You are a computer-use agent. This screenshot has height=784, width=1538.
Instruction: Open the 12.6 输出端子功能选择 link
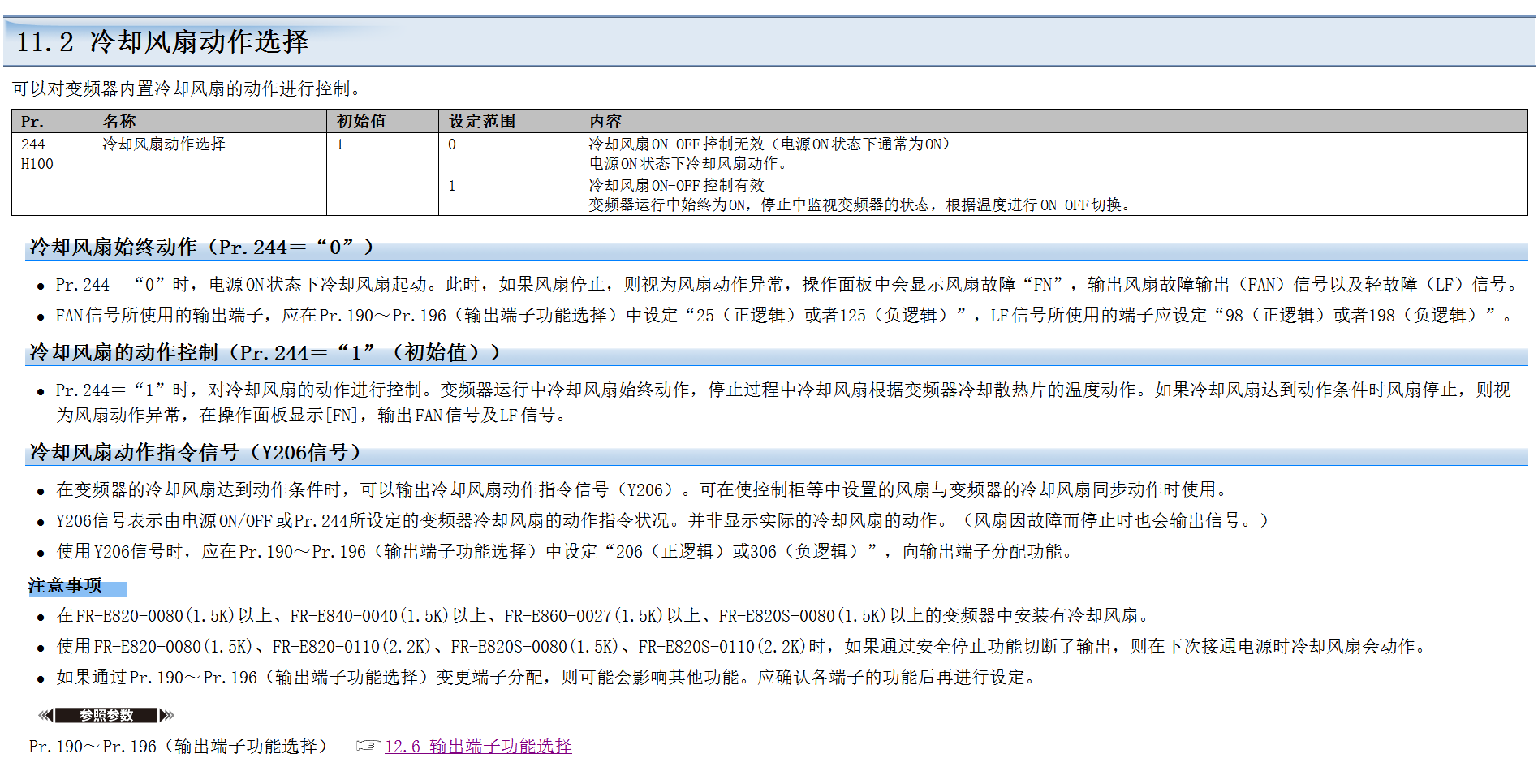click(x=478, y=747)
